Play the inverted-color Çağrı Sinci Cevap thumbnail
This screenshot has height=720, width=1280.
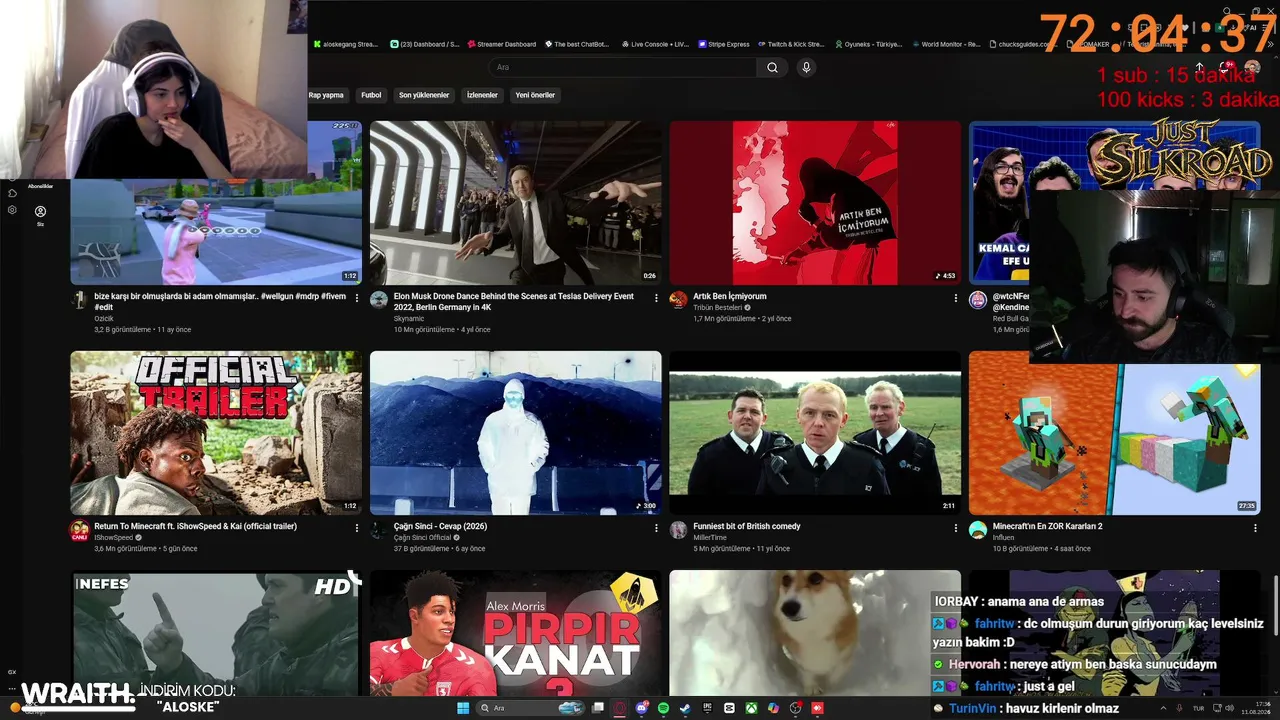(516, 433)
